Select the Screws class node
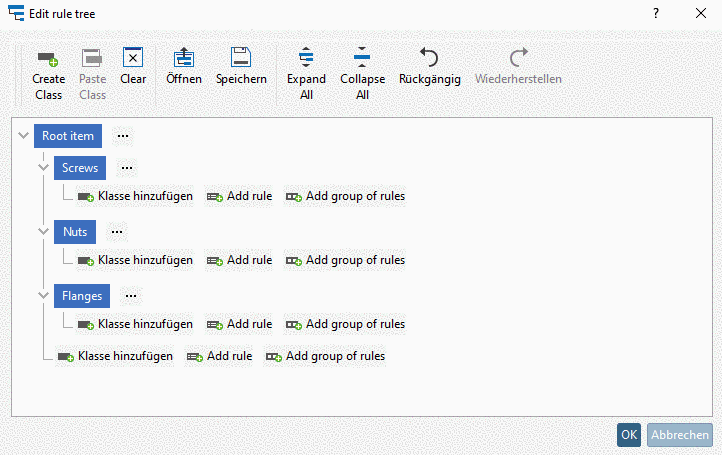Viewport: 722px width, 455px height. pos(80,168)
